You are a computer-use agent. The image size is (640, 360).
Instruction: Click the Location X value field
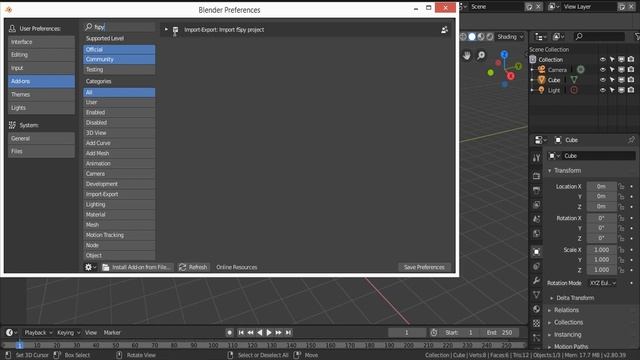pyautogui.click(x=602, y=187)
